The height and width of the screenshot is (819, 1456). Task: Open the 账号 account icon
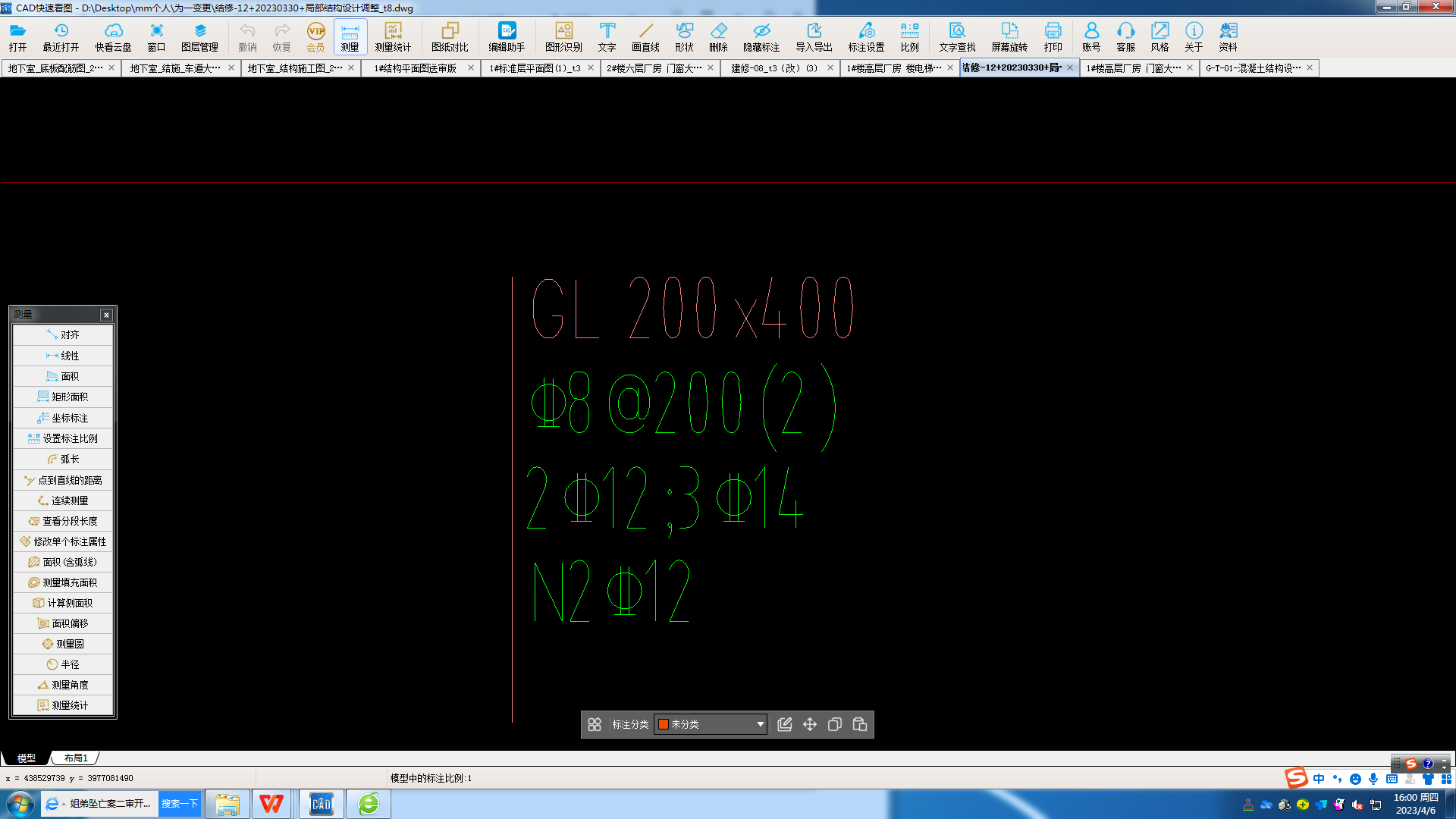(x=1091, y=36)
